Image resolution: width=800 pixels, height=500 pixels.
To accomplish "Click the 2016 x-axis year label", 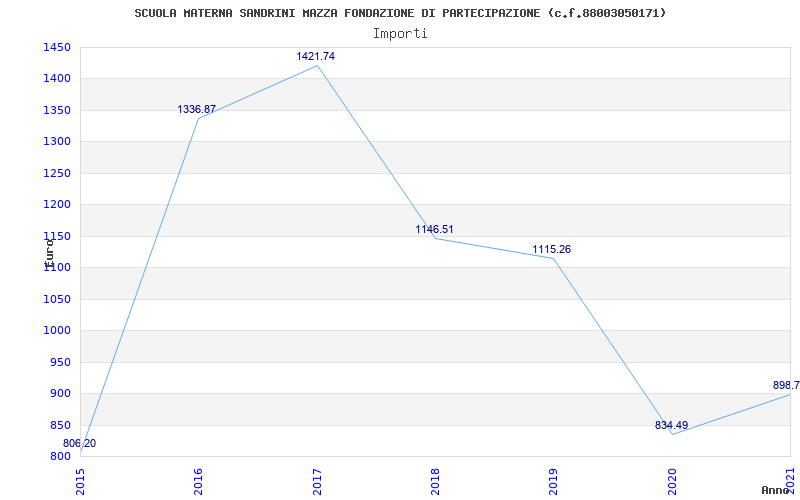I will point(198,482).
